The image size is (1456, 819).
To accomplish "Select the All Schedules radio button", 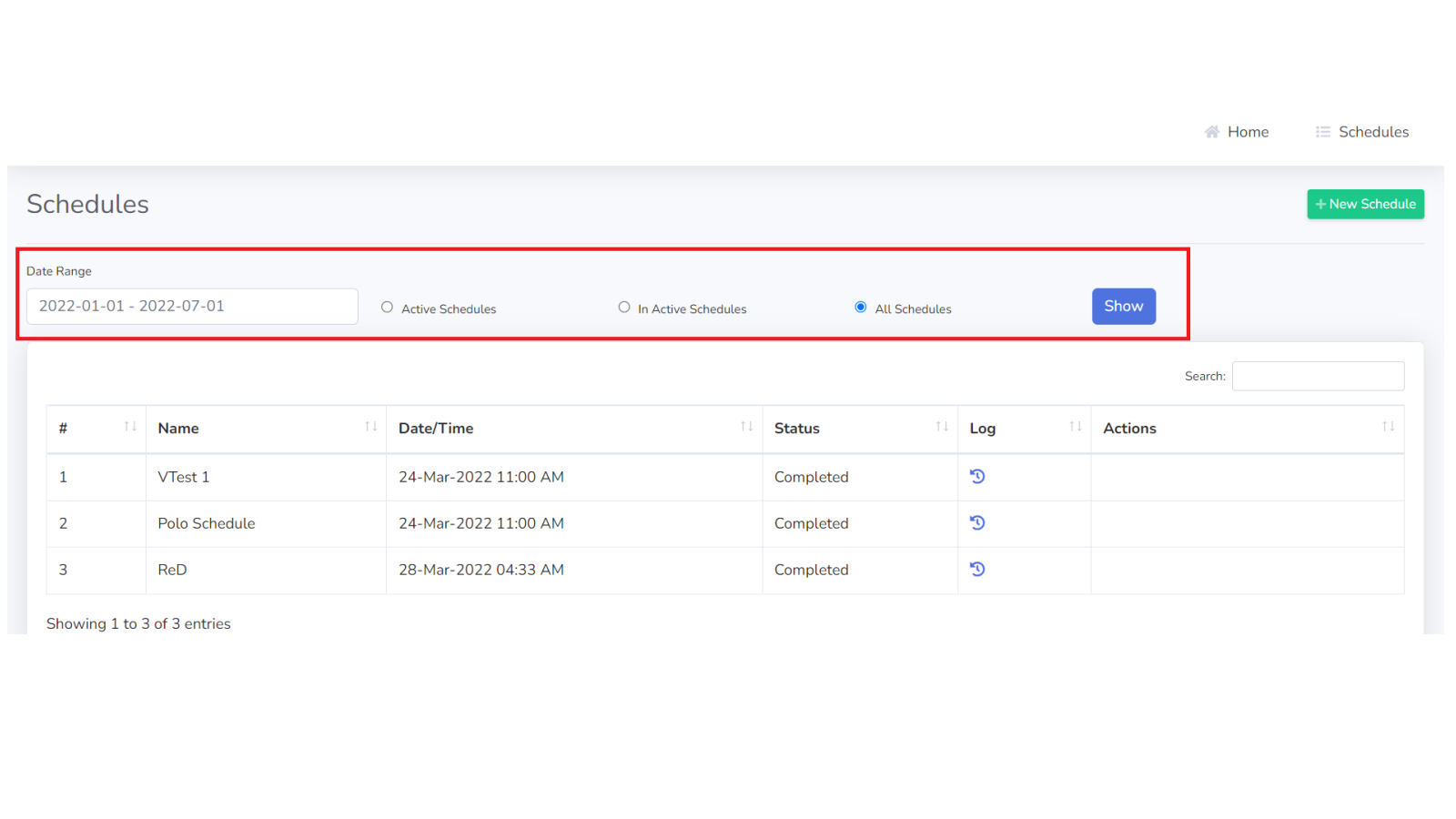I will point(860,307).
